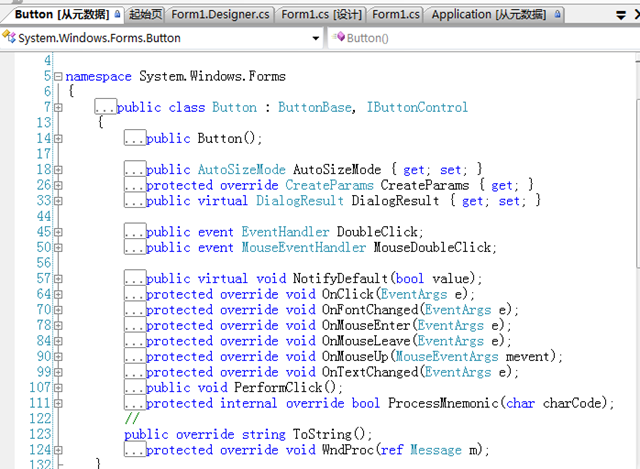Expand the outline node at line 64 OnClick
The height and width of the screenshot is (469, 640).
[57, 295]
